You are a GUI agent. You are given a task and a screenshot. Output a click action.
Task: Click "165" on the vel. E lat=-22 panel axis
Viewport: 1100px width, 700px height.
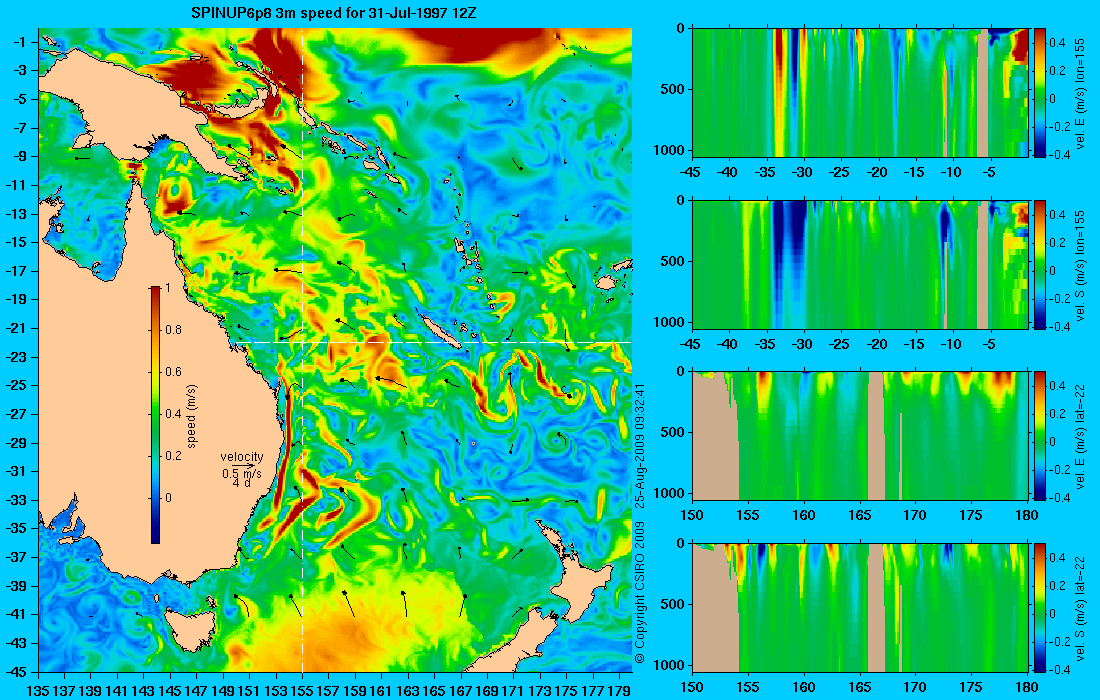860,515
